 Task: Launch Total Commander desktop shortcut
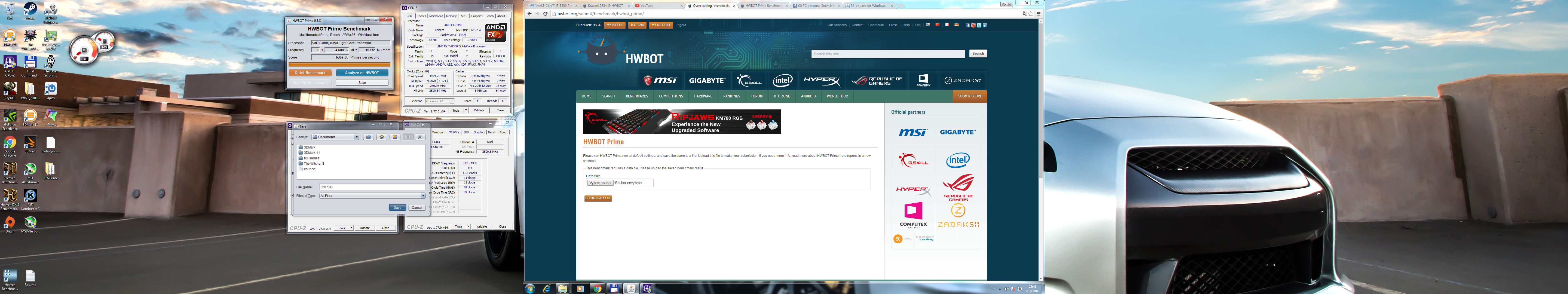tap(30, 66)
